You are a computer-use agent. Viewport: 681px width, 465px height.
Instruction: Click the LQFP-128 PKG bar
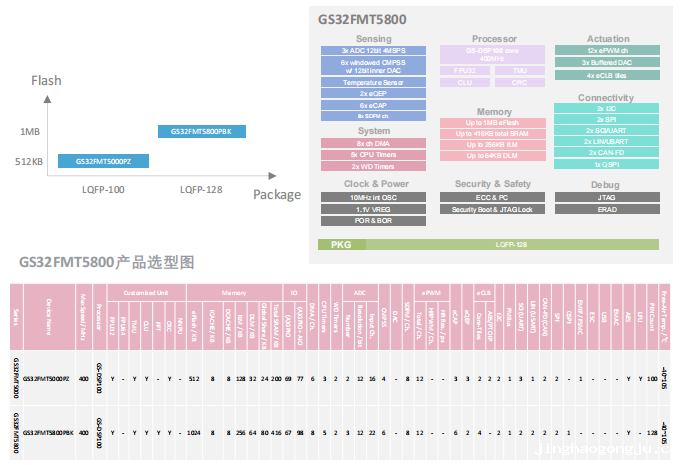[488, 244]
